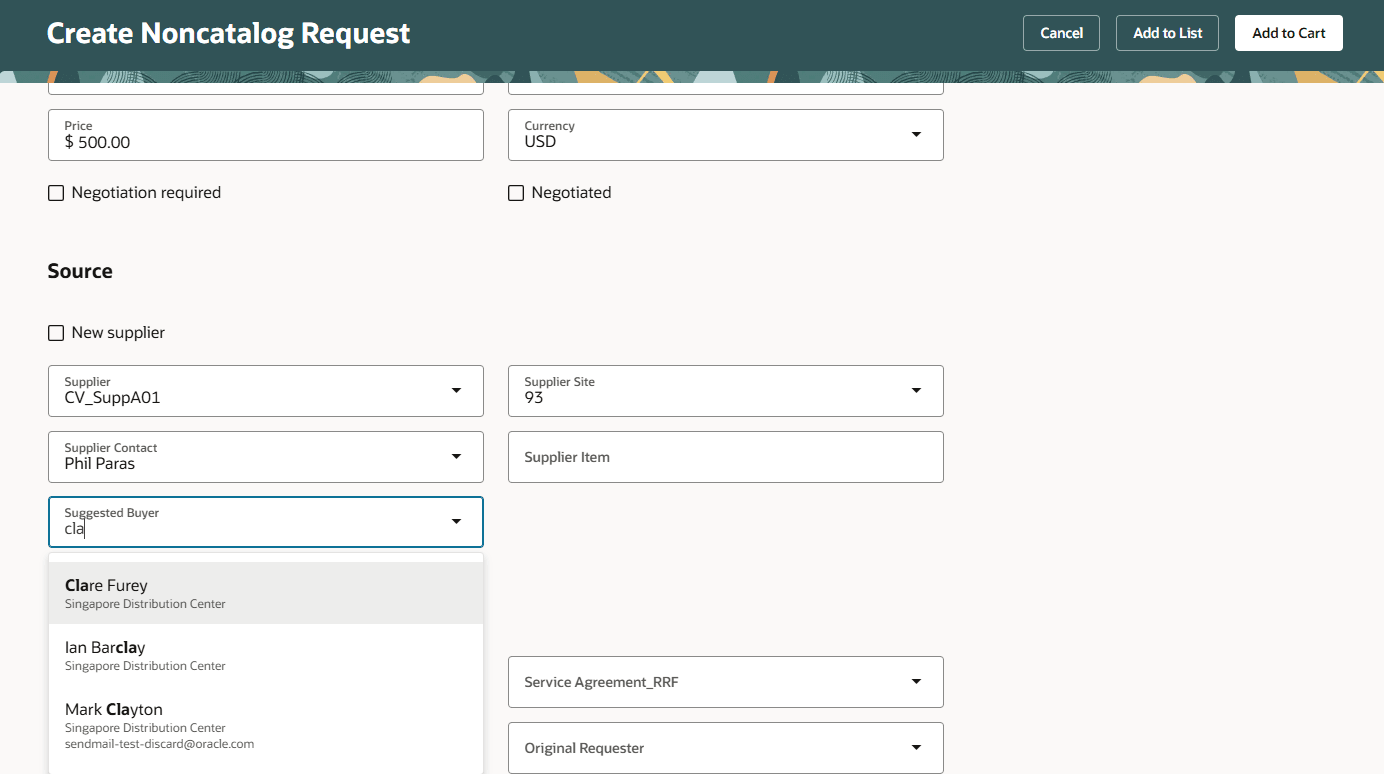Click the Add to Cart button

tap(1288, 32)
